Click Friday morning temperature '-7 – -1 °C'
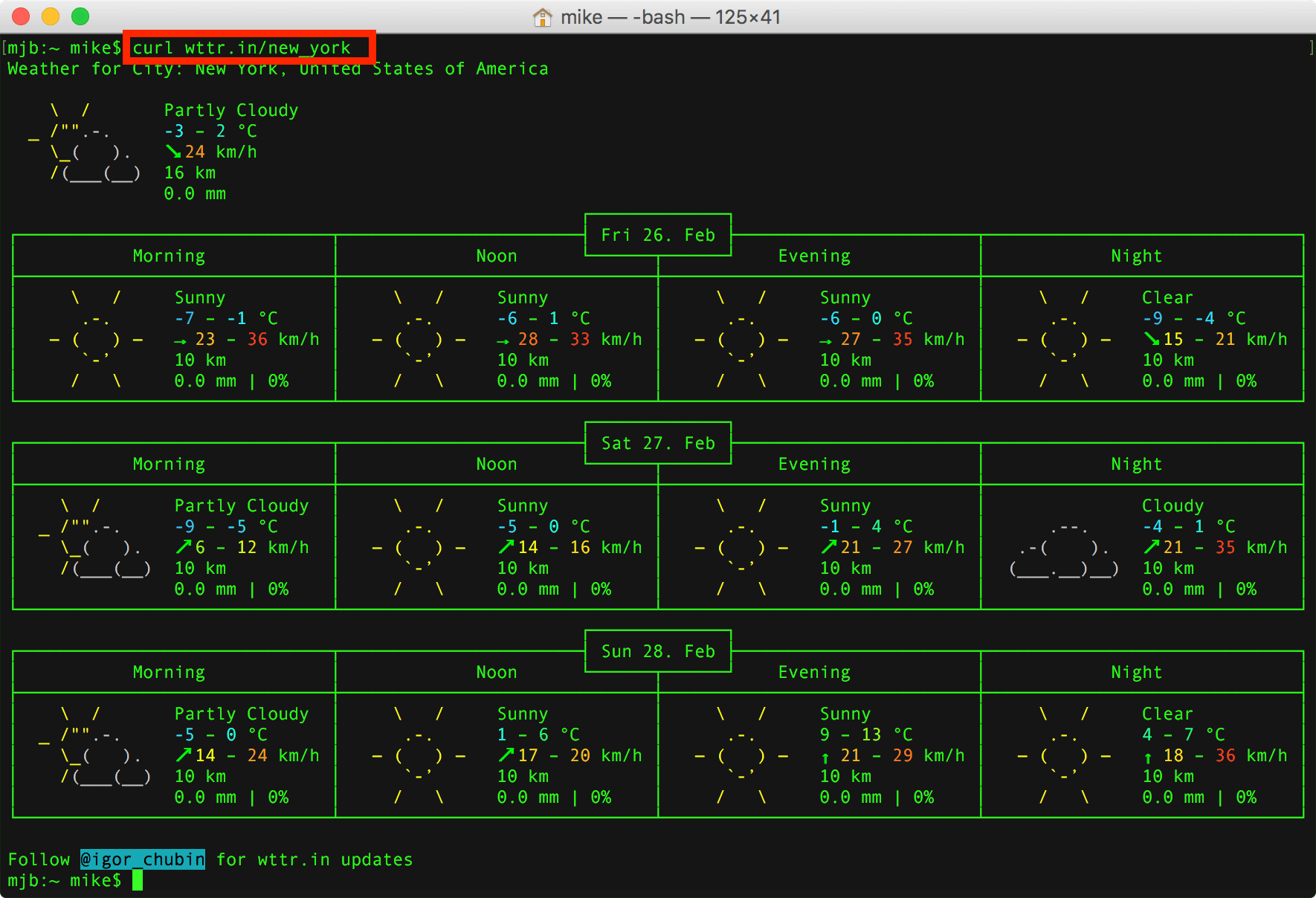 226,319
